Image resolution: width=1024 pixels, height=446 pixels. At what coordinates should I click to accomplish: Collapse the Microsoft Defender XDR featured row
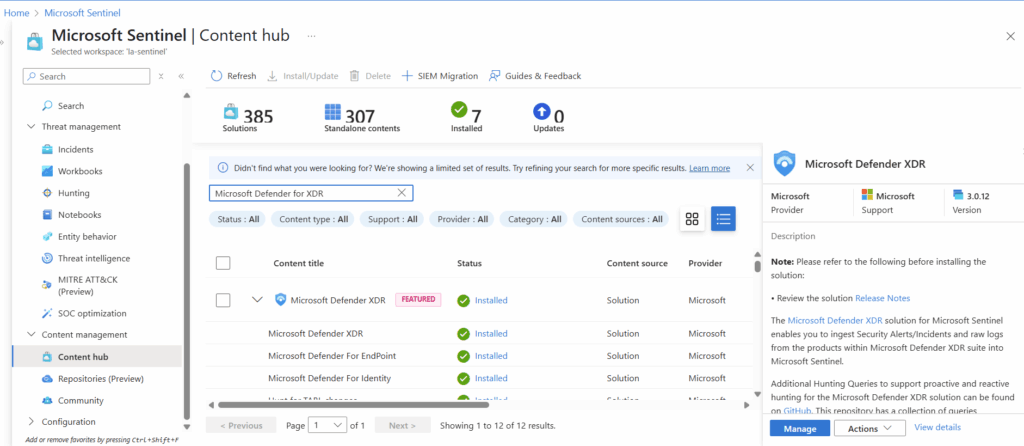pos(257,300)
